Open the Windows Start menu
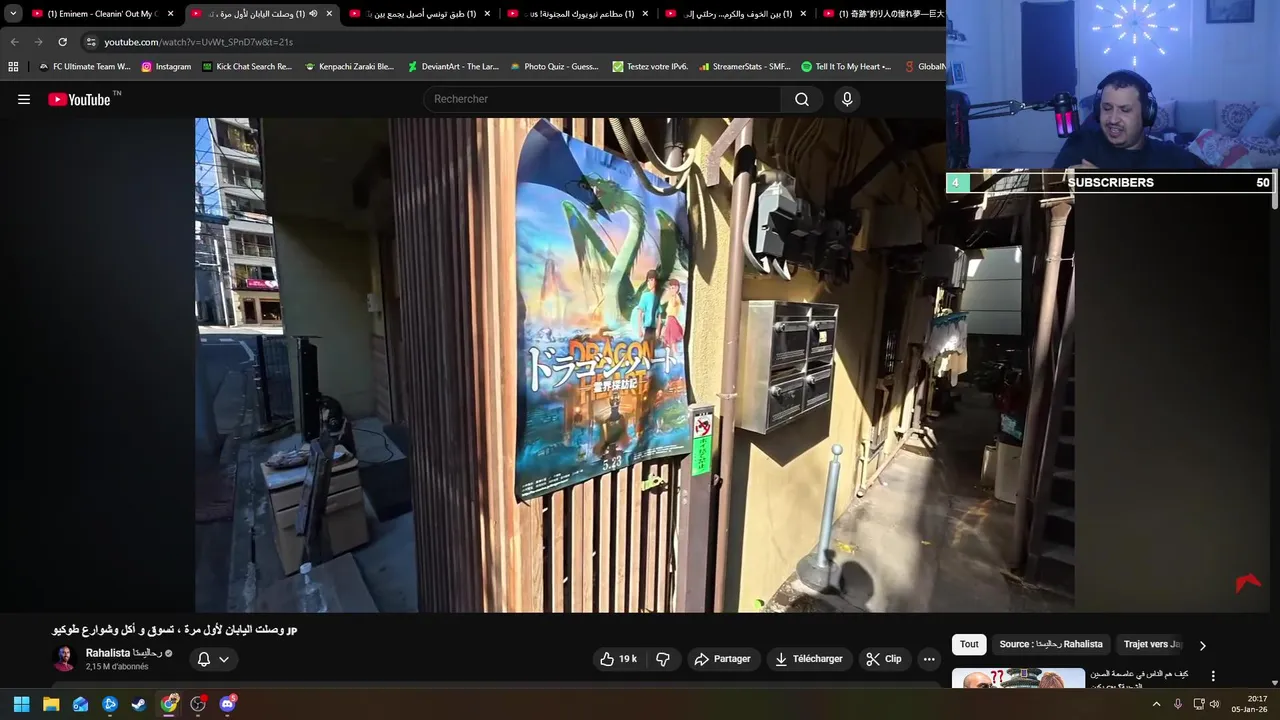Screen dimensions: 1280x720 click(21, 704)
